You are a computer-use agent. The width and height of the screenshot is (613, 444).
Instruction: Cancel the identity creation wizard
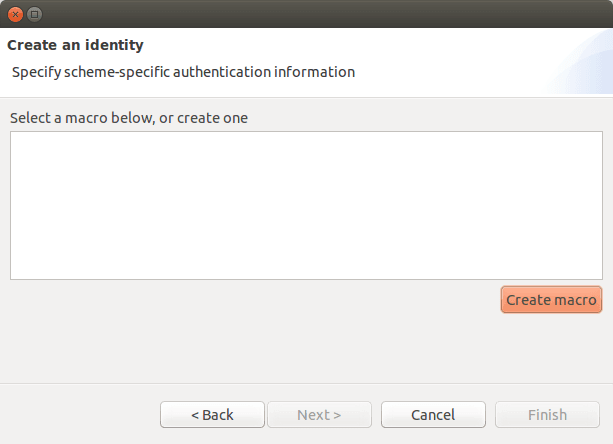[433, 415]
